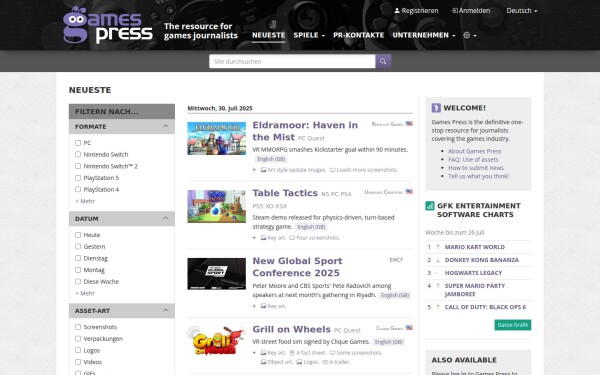This screenshot has height=375, width=600.
Task: Open Call of Duty: Black Ops 6 entry
Action: (485, 307)
